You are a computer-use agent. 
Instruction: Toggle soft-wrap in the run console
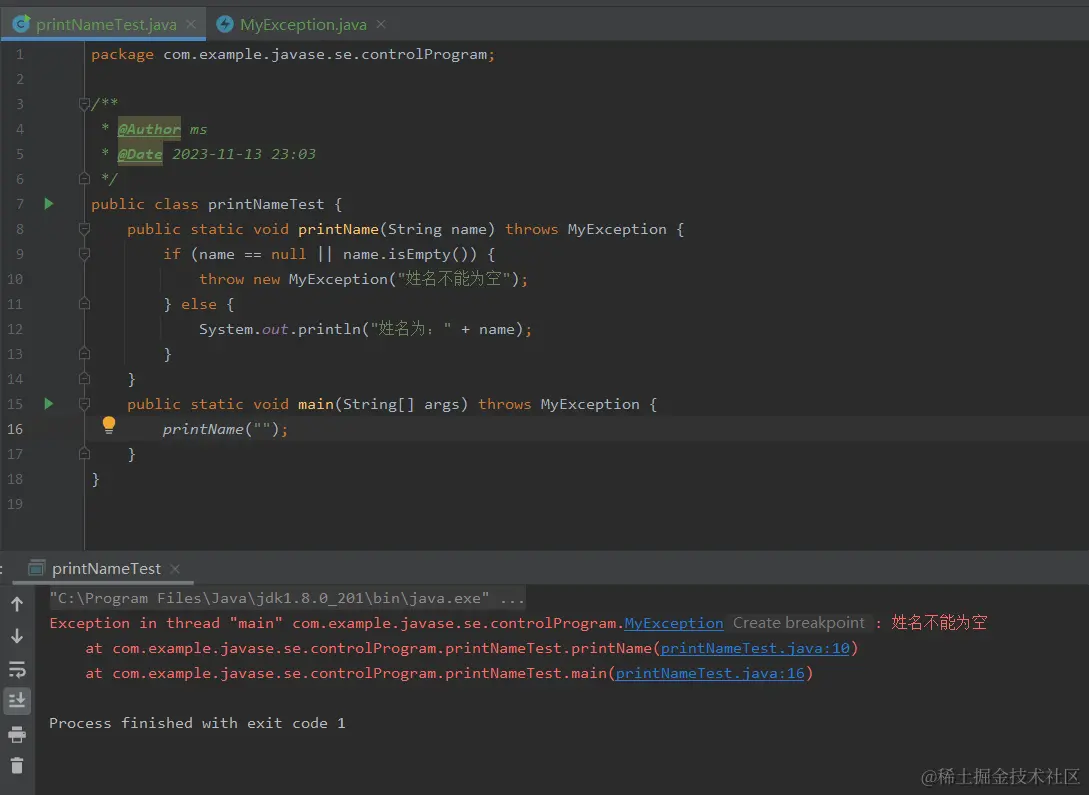[17, 669]
